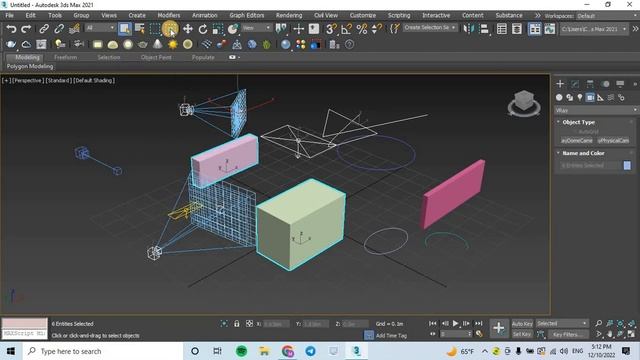Toggle the Ribbon display icon

534,29
